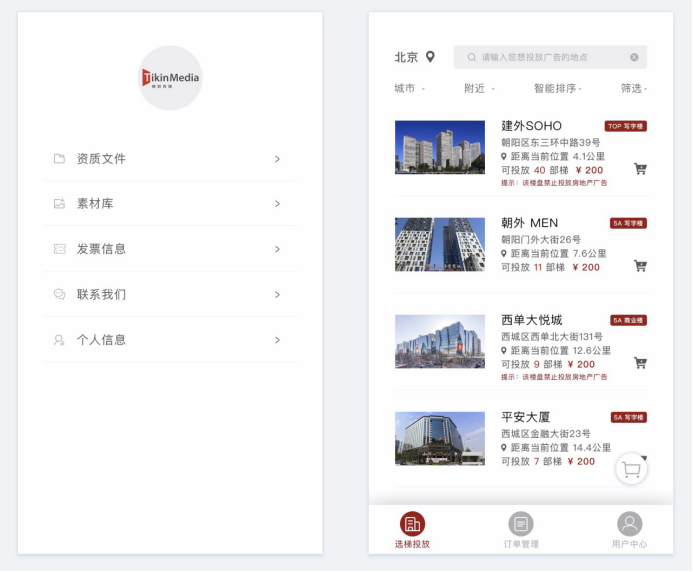View the 平安大厦 building photo

[x=440, y=439]
